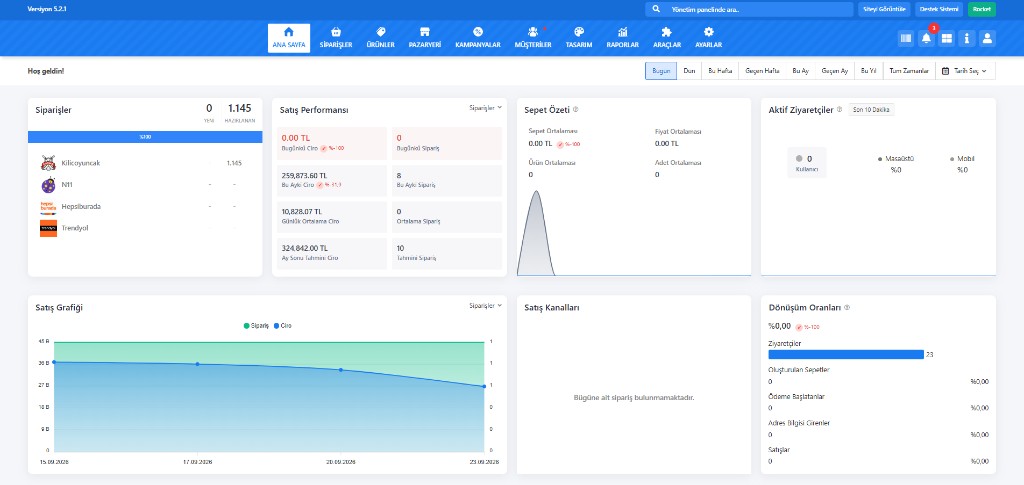Open the Tasarım palette menu
The height and width of the screenshot is (485, 1024).
(x=579, y=38)
